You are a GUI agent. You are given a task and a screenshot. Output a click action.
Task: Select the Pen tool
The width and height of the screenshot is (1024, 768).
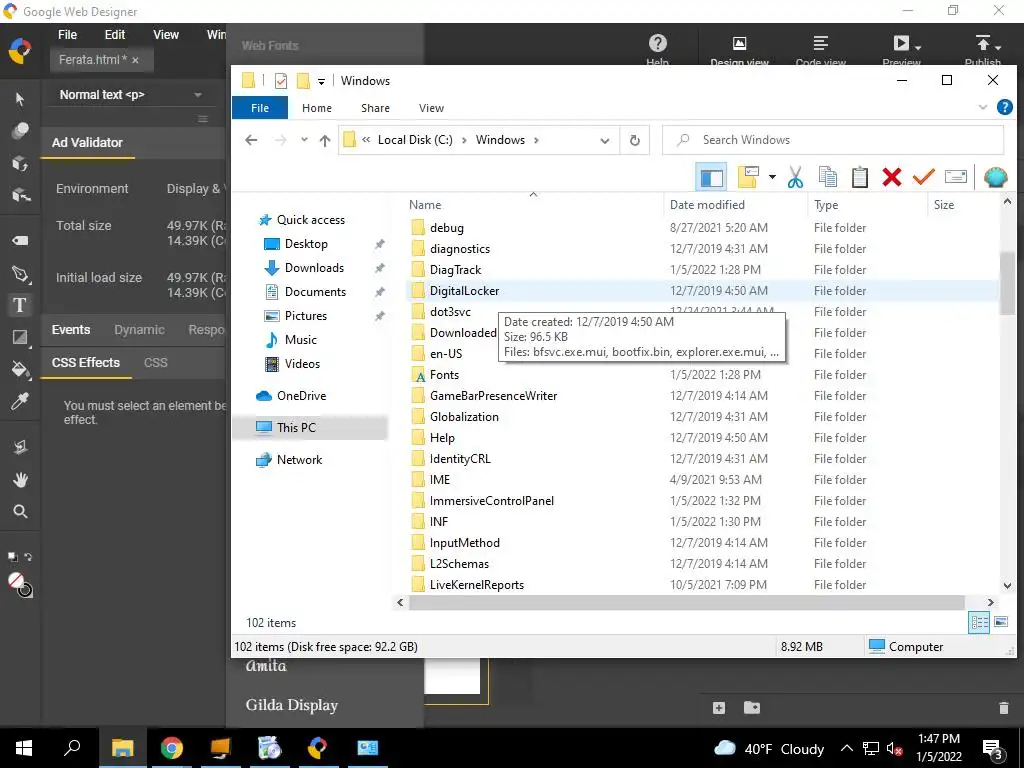(20, 274)
